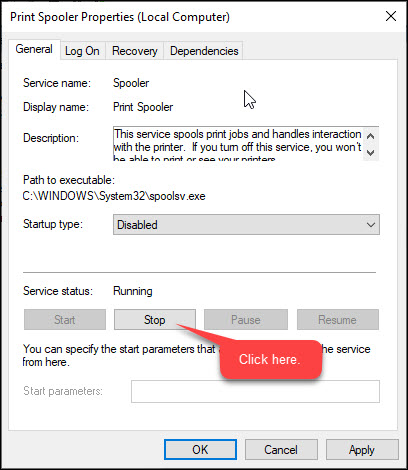This screenshot has width=408, height=470.
Task: Click the Start parameters text field
Action: (255, 391)
